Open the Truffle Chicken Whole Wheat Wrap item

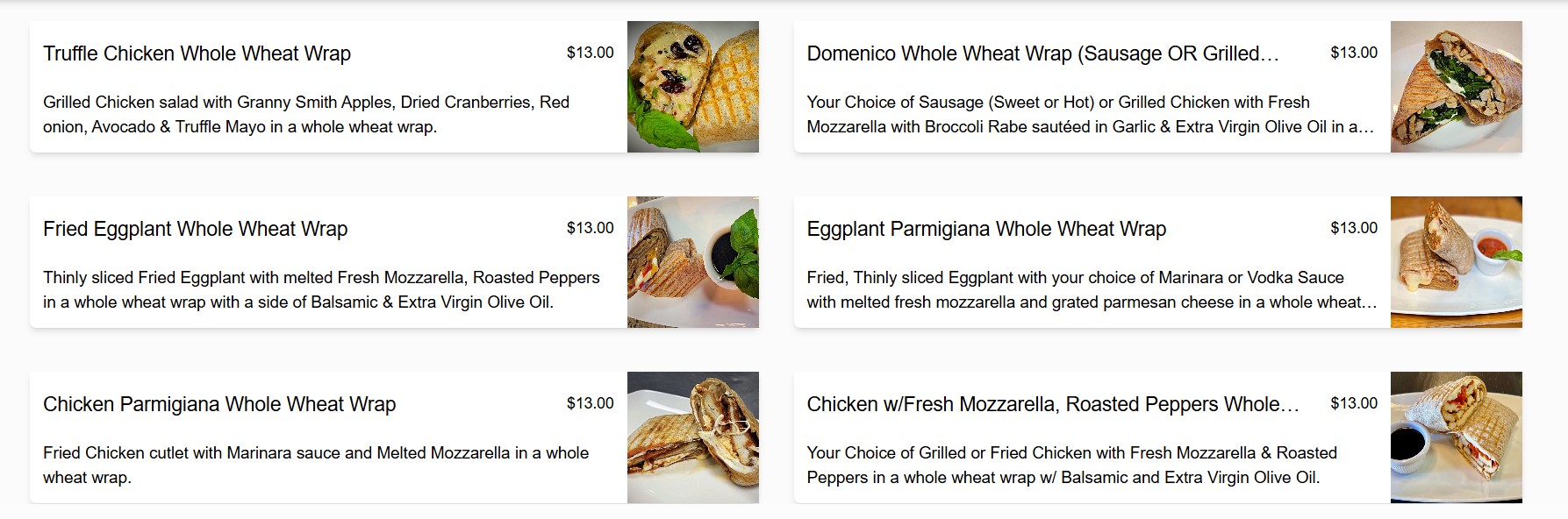pos(197,53)
